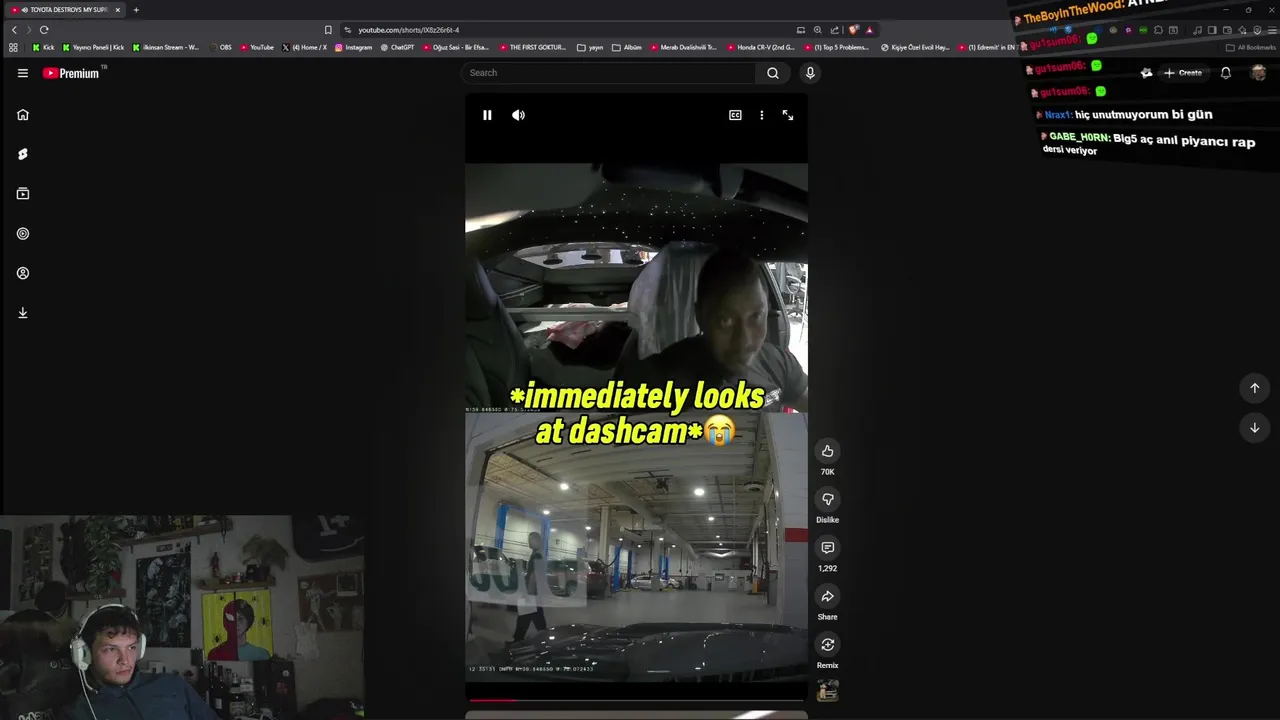1280x720 pixels.
Task: Open the three-dot more options on the player
Action: [761, 115]
